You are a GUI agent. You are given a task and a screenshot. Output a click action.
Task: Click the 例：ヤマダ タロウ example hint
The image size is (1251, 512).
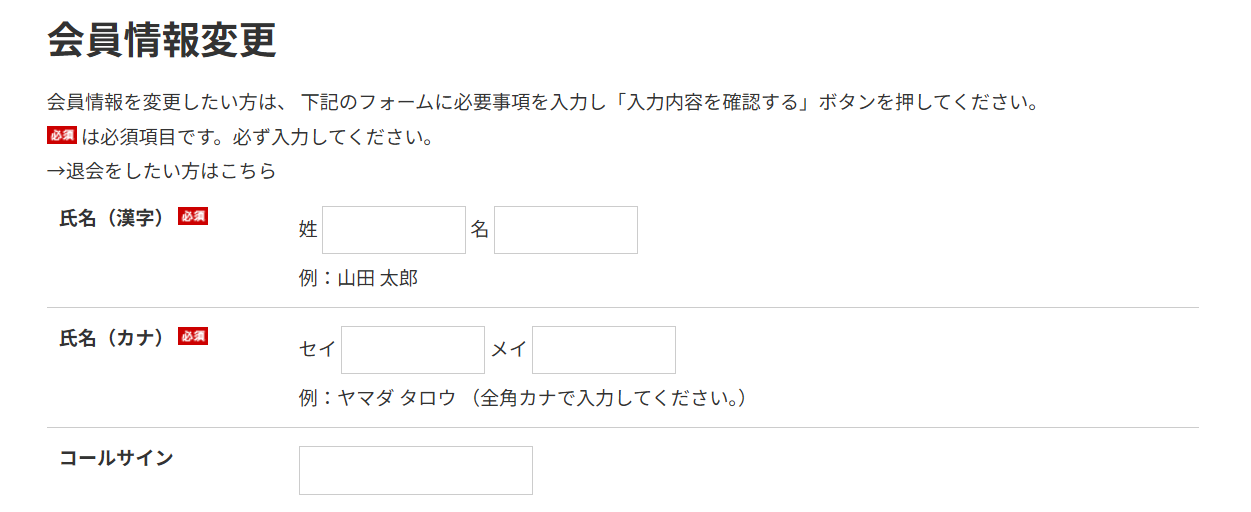tap(523, 398)
